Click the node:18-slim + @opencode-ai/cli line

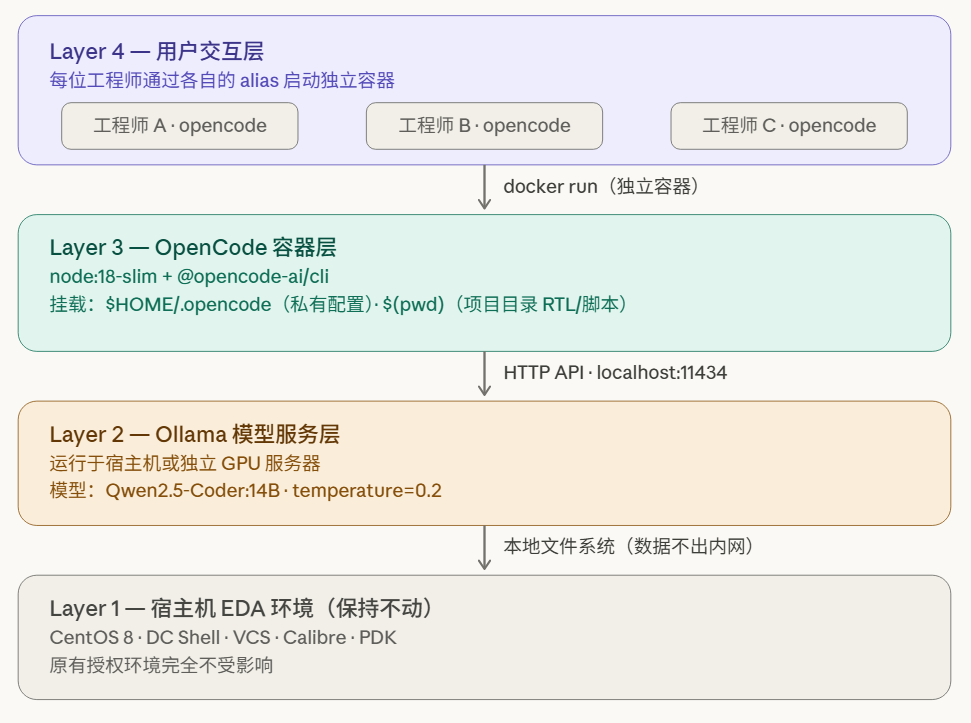click(189, 277)
